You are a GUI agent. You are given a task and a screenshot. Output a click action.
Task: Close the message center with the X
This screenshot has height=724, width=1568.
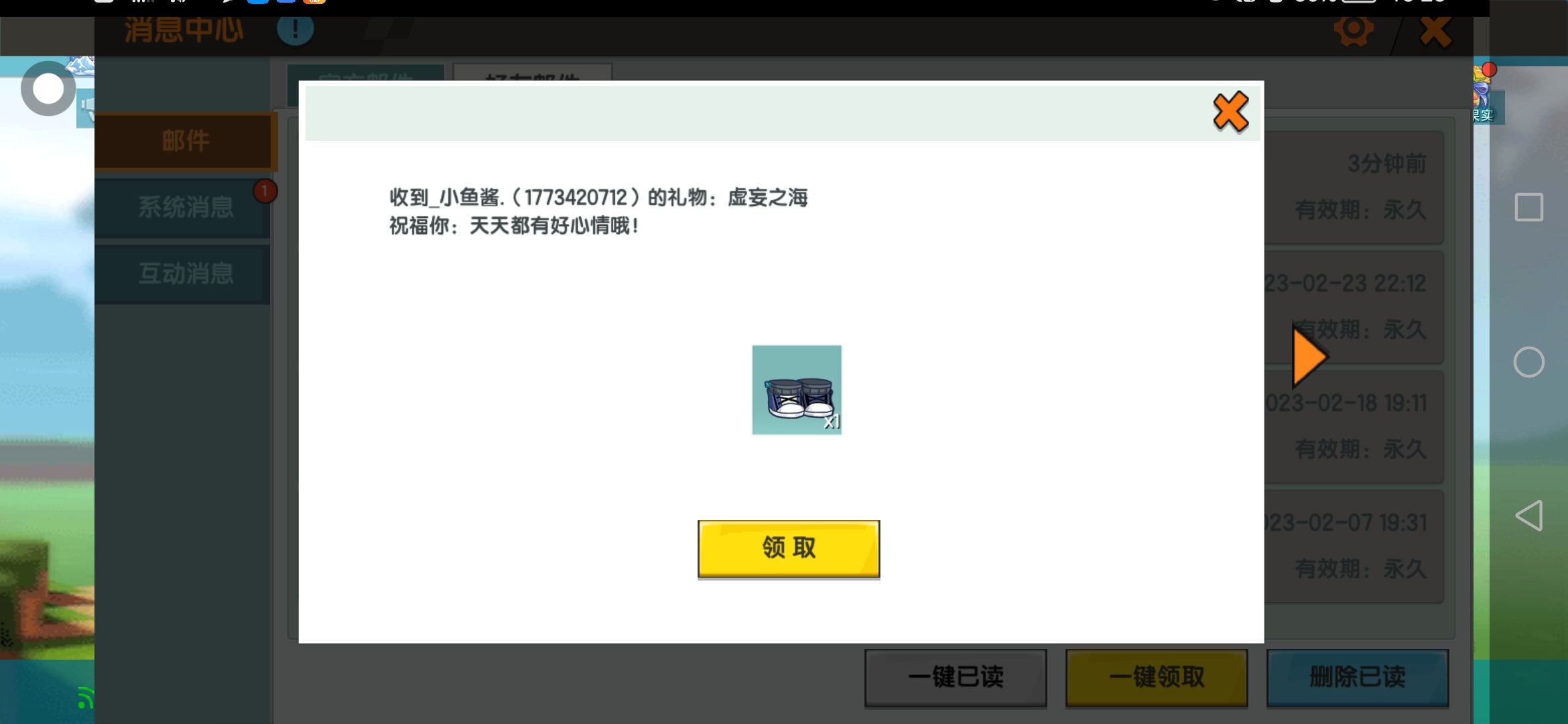click(1435, 32)
